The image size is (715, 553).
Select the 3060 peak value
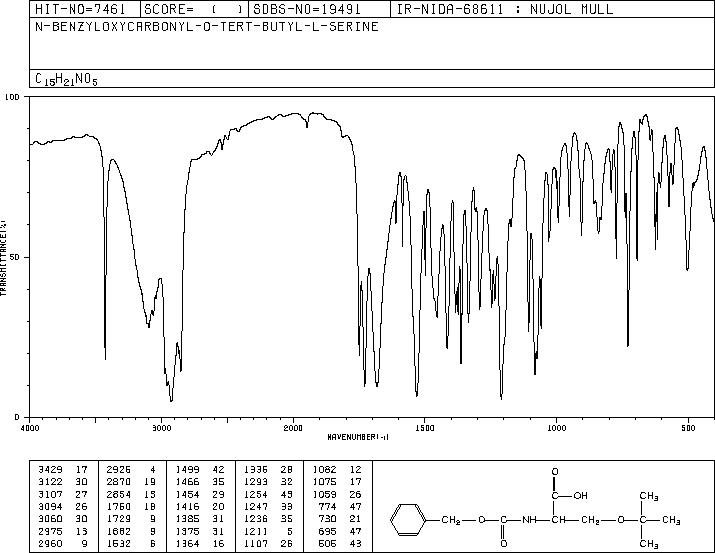(x=50, y=519)
